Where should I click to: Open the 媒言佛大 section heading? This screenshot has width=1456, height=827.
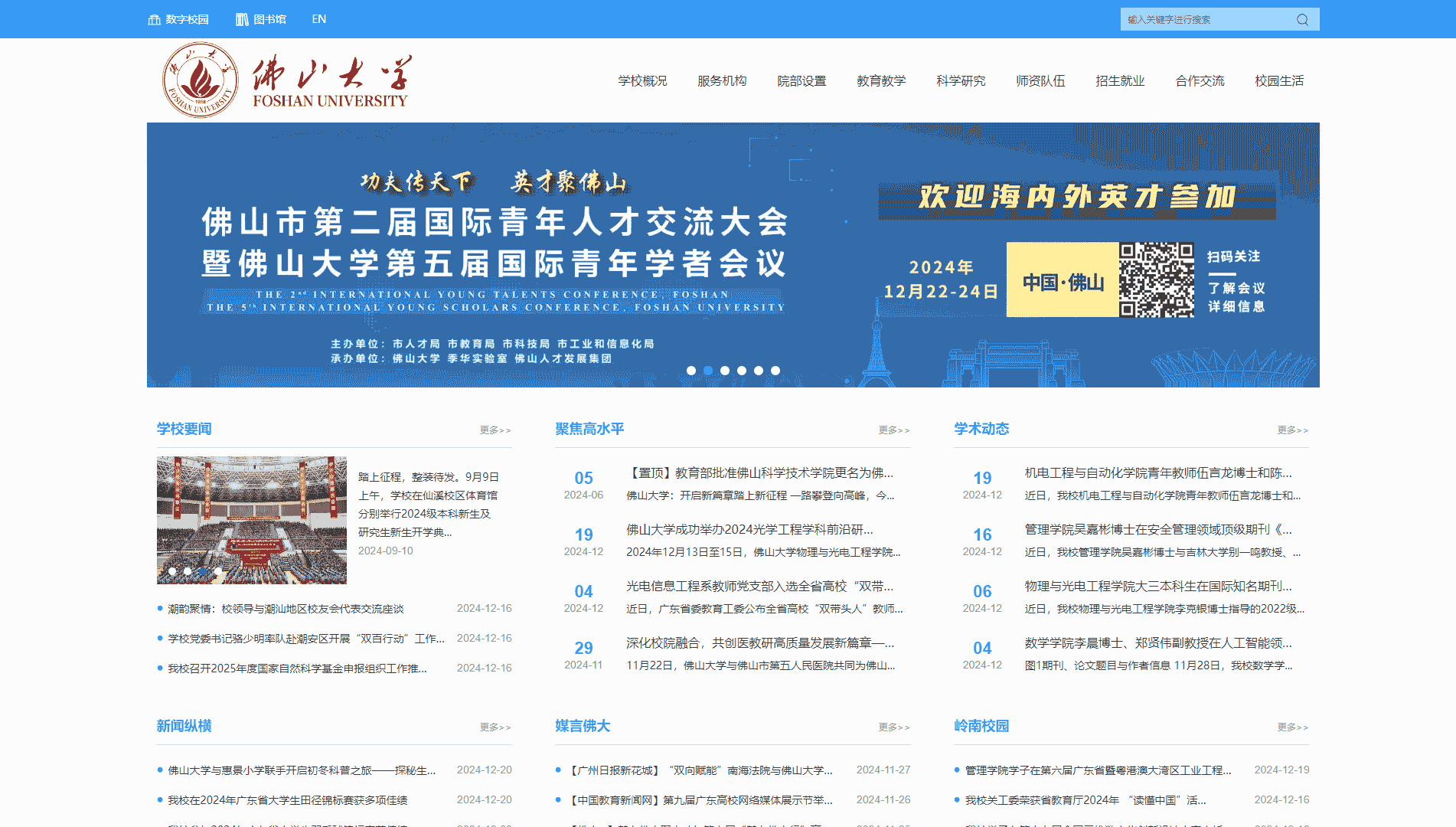click(583, 726)
